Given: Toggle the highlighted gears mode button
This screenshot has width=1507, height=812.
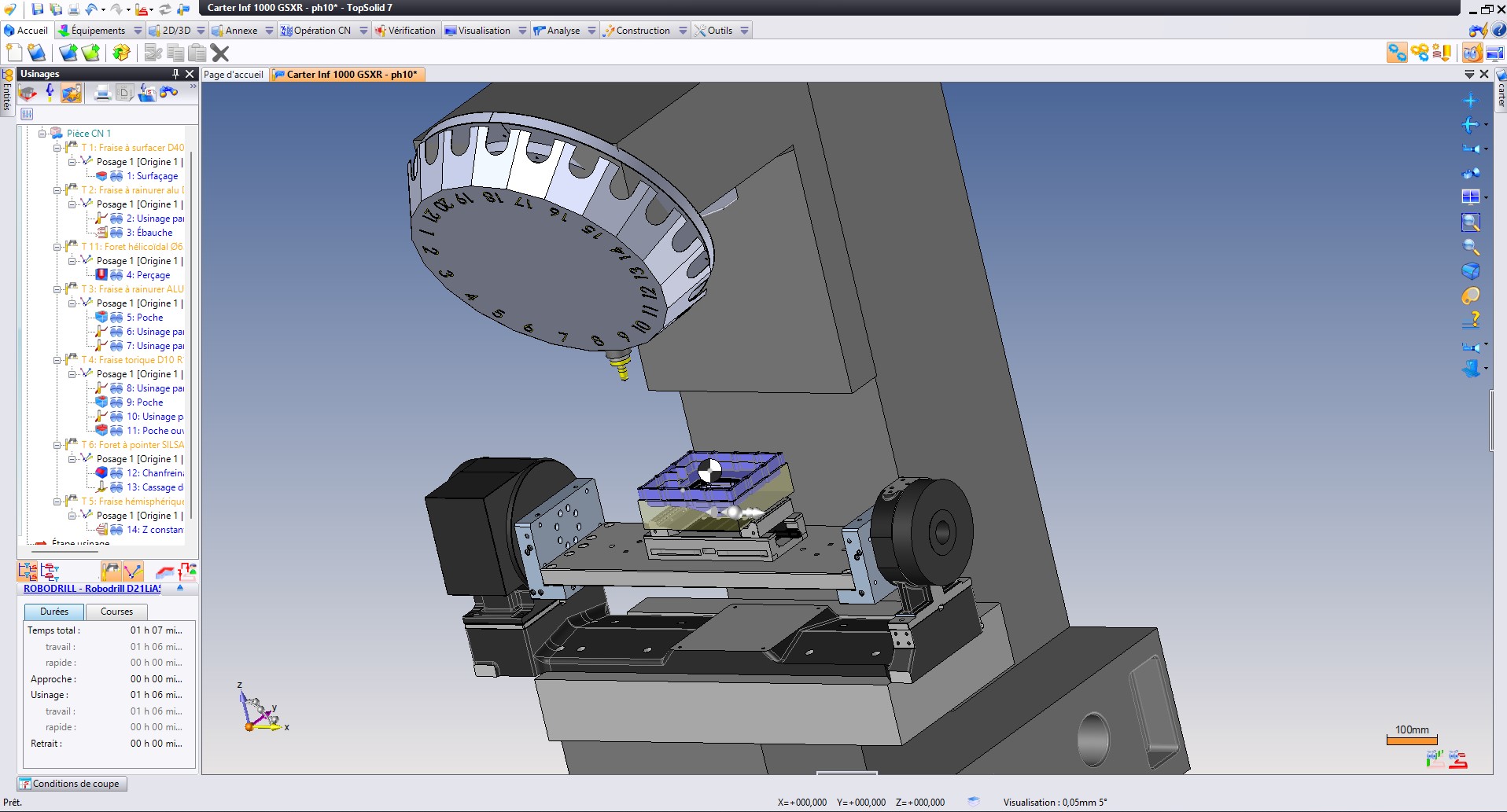Looking at the screenshot, I should point(1397,53).
